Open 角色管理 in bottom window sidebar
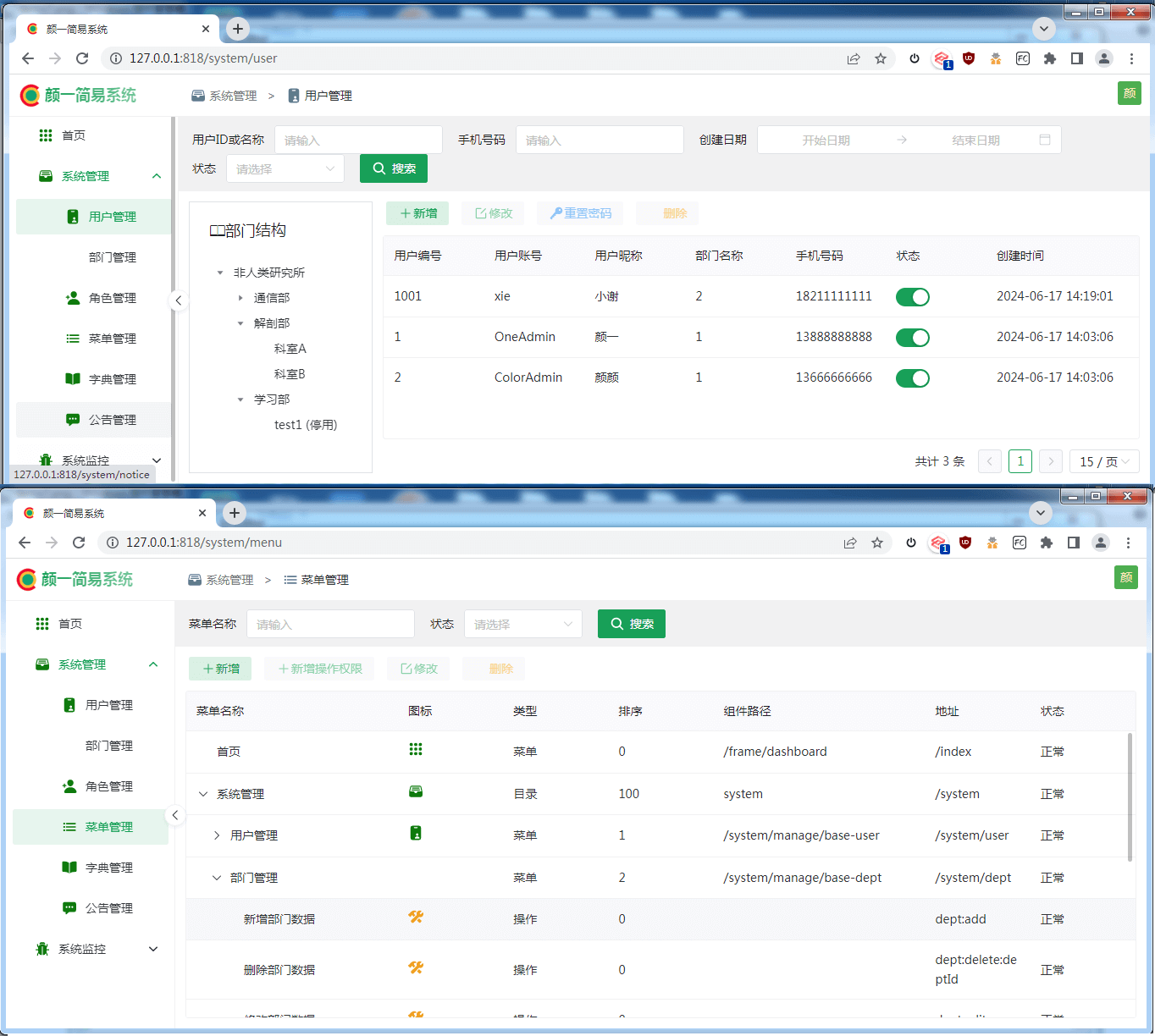This screenshot has height=1036, width=1155. pos(90,786)
